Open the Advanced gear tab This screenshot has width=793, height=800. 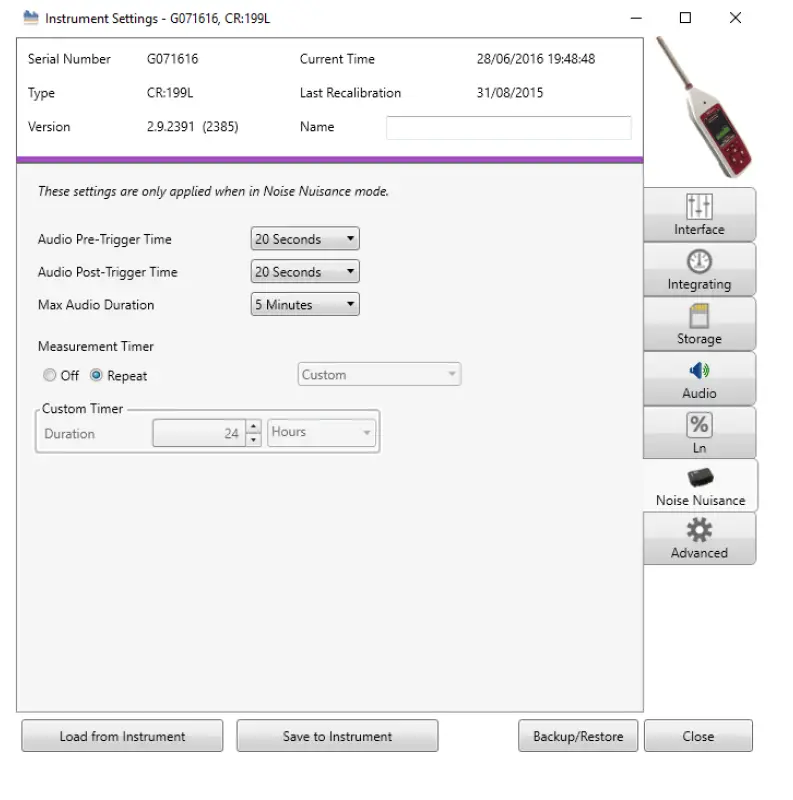699,538
